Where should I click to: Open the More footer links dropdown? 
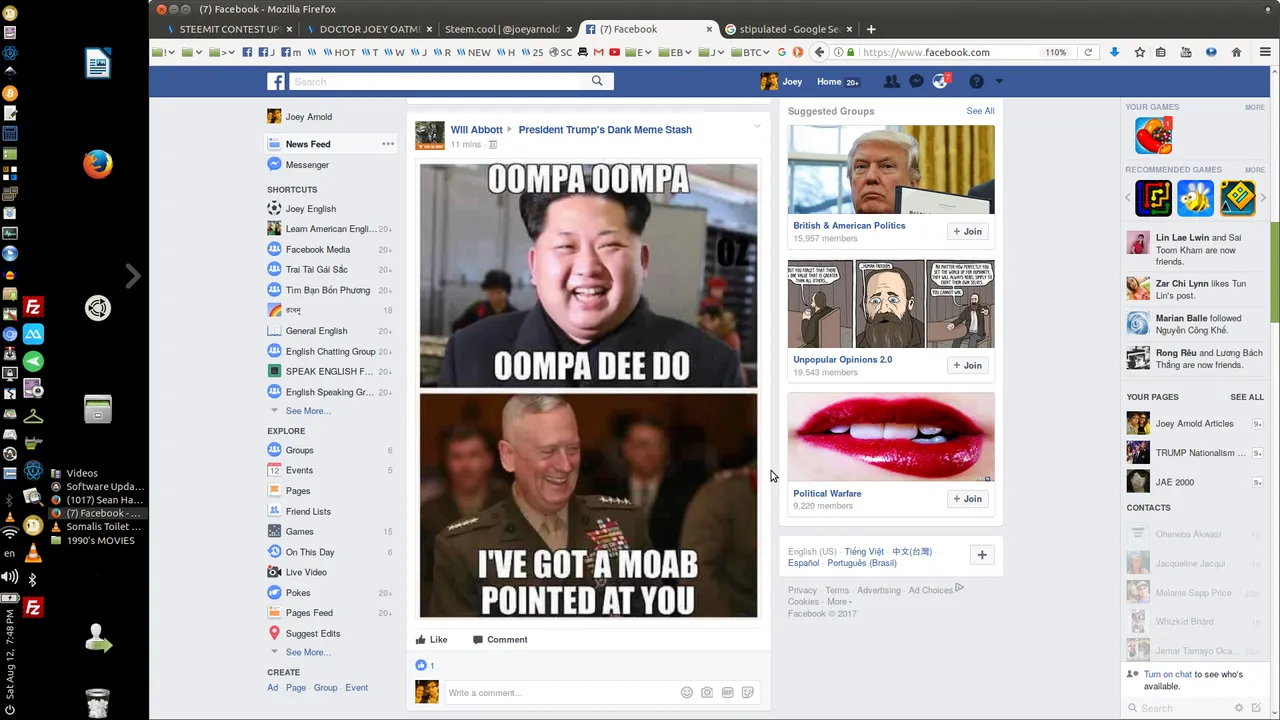point(840,602)
